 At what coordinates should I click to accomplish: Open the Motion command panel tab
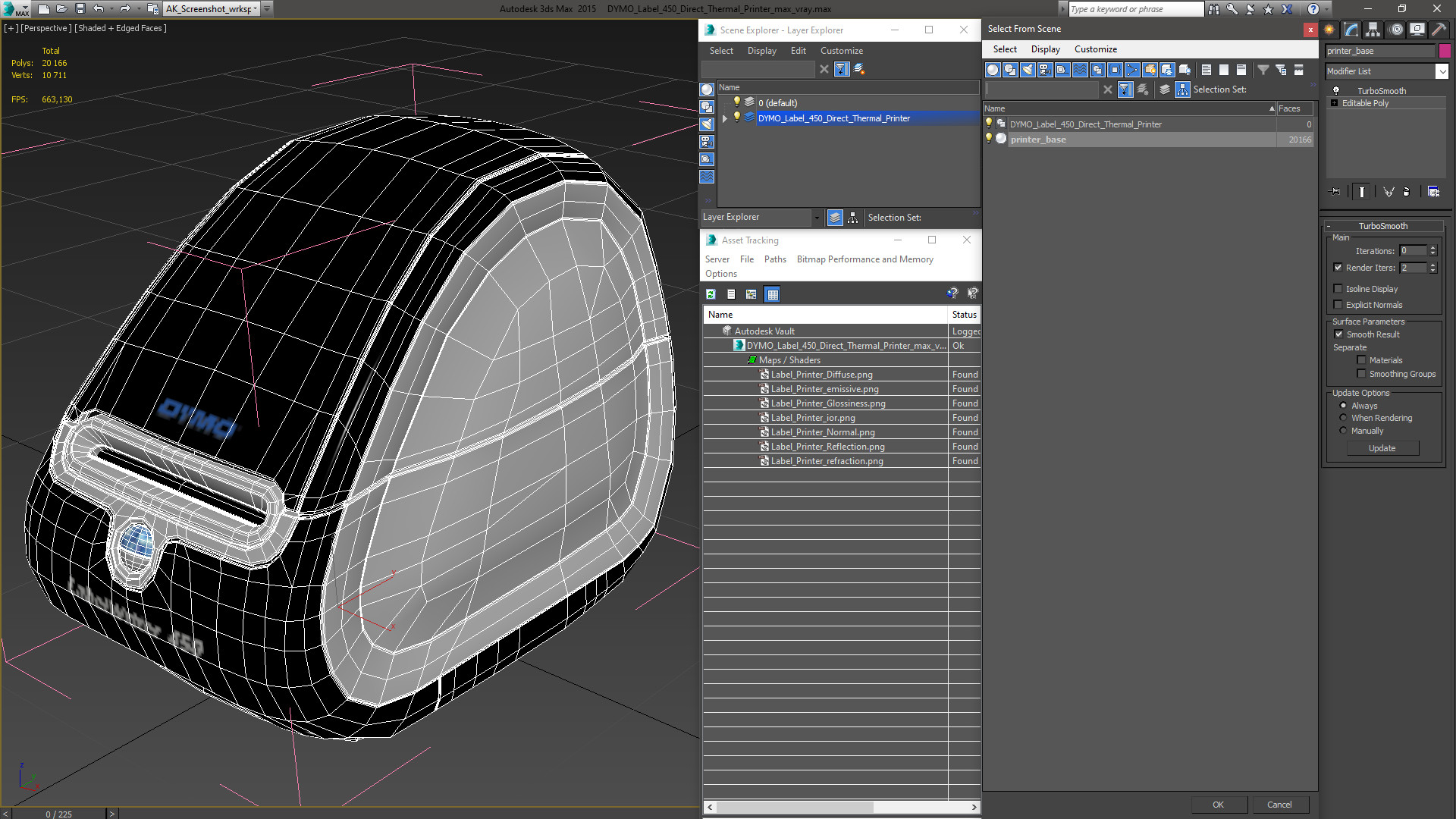[x=1396, y=30]
